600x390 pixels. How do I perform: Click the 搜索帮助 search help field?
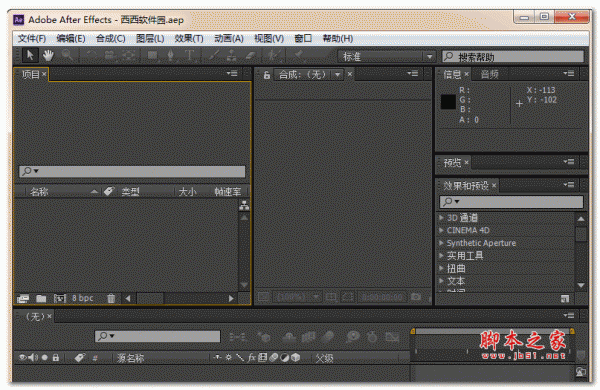pos(513,57)
